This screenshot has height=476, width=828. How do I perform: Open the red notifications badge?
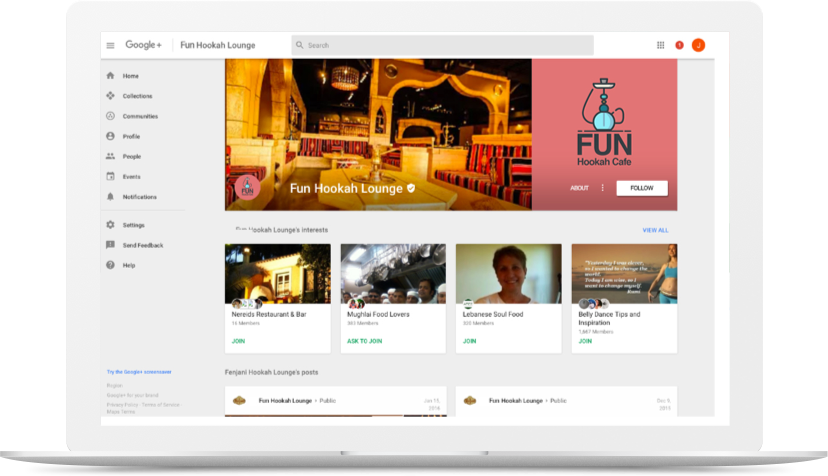680,45
